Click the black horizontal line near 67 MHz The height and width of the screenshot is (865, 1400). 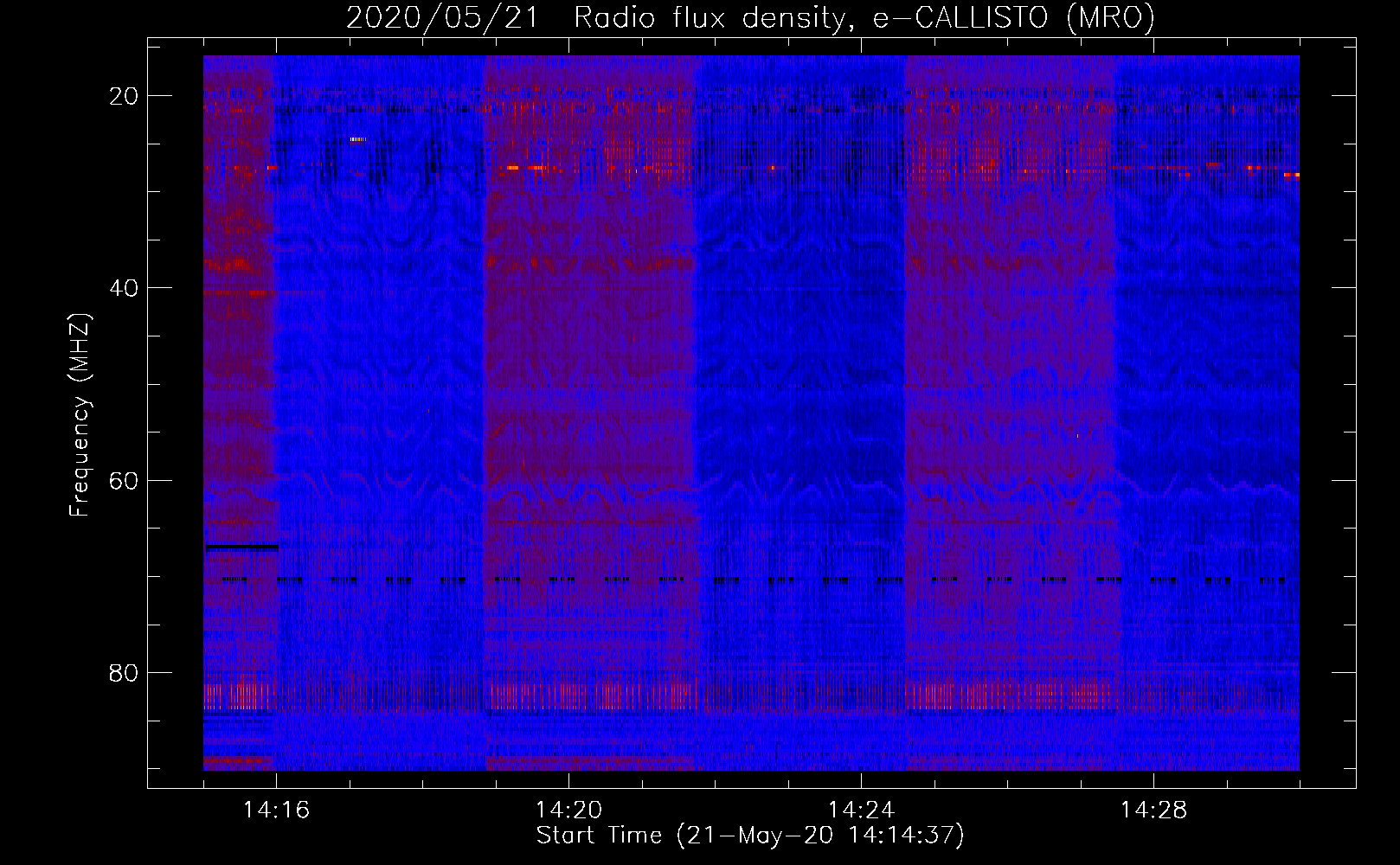pyautogui.click(x=242, y=548)
